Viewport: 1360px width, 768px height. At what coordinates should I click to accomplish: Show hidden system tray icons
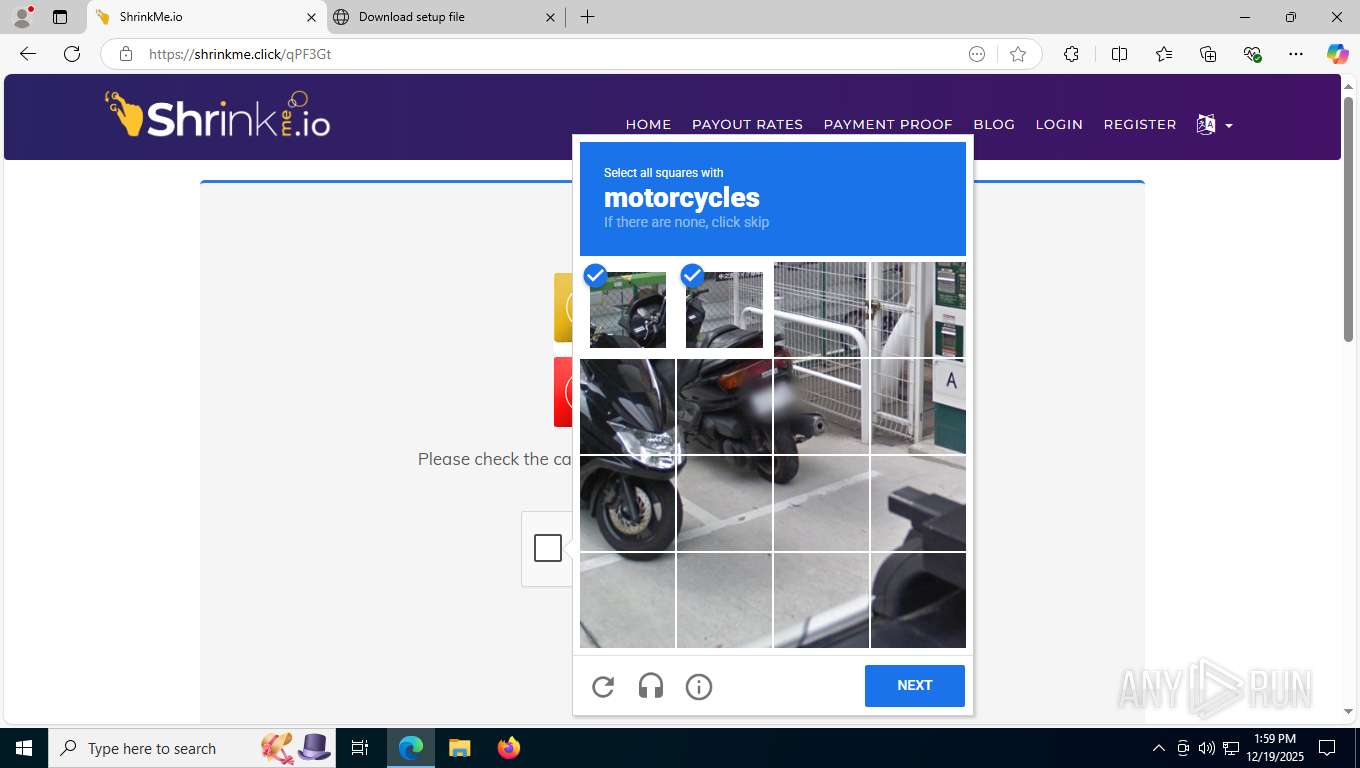[x=1159, y=748]
